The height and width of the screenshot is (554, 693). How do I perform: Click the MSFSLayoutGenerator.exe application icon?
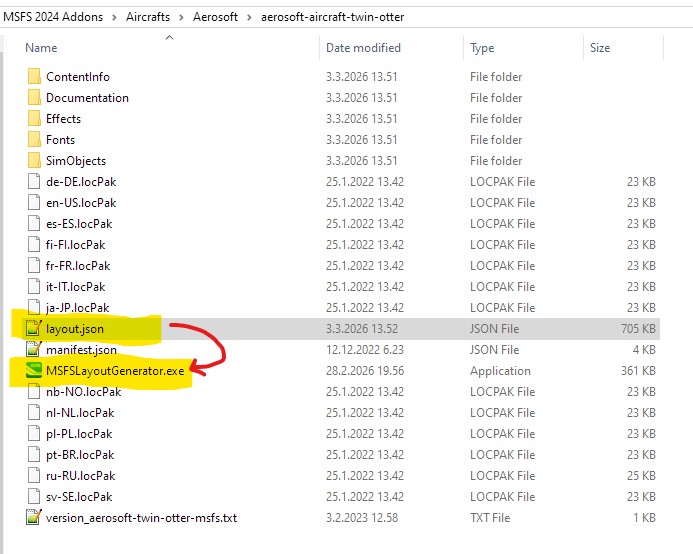pos(34,371)
